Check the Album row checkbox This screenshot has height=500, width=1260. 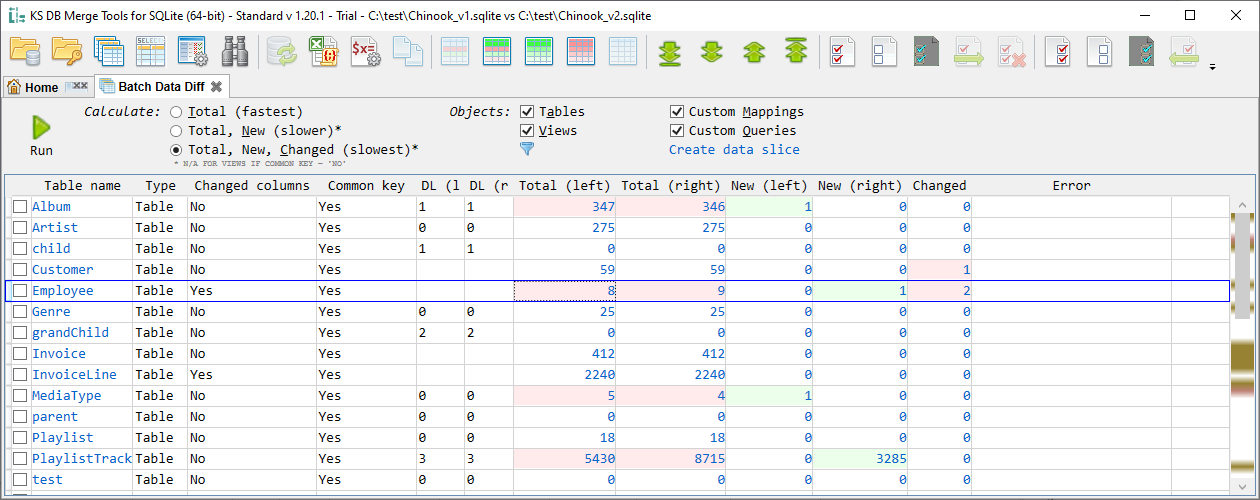pyautogui.click(x=20, y=206)
